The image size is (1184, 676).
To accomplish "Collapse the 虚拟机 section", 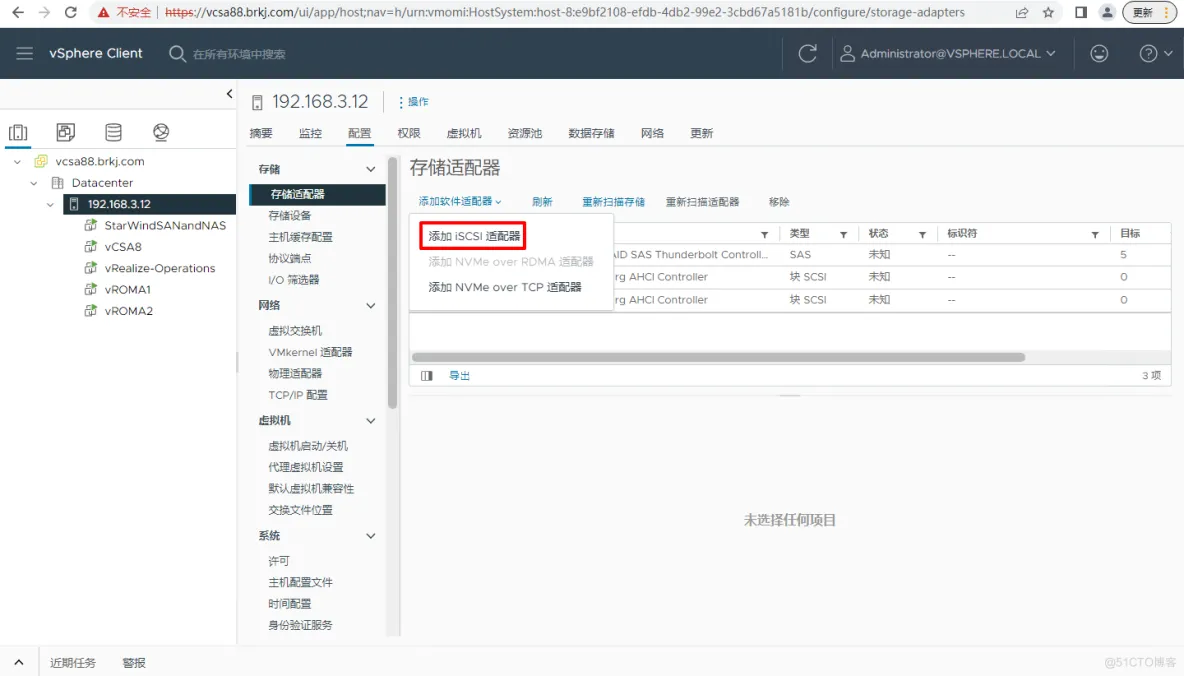I will [371, 421].
